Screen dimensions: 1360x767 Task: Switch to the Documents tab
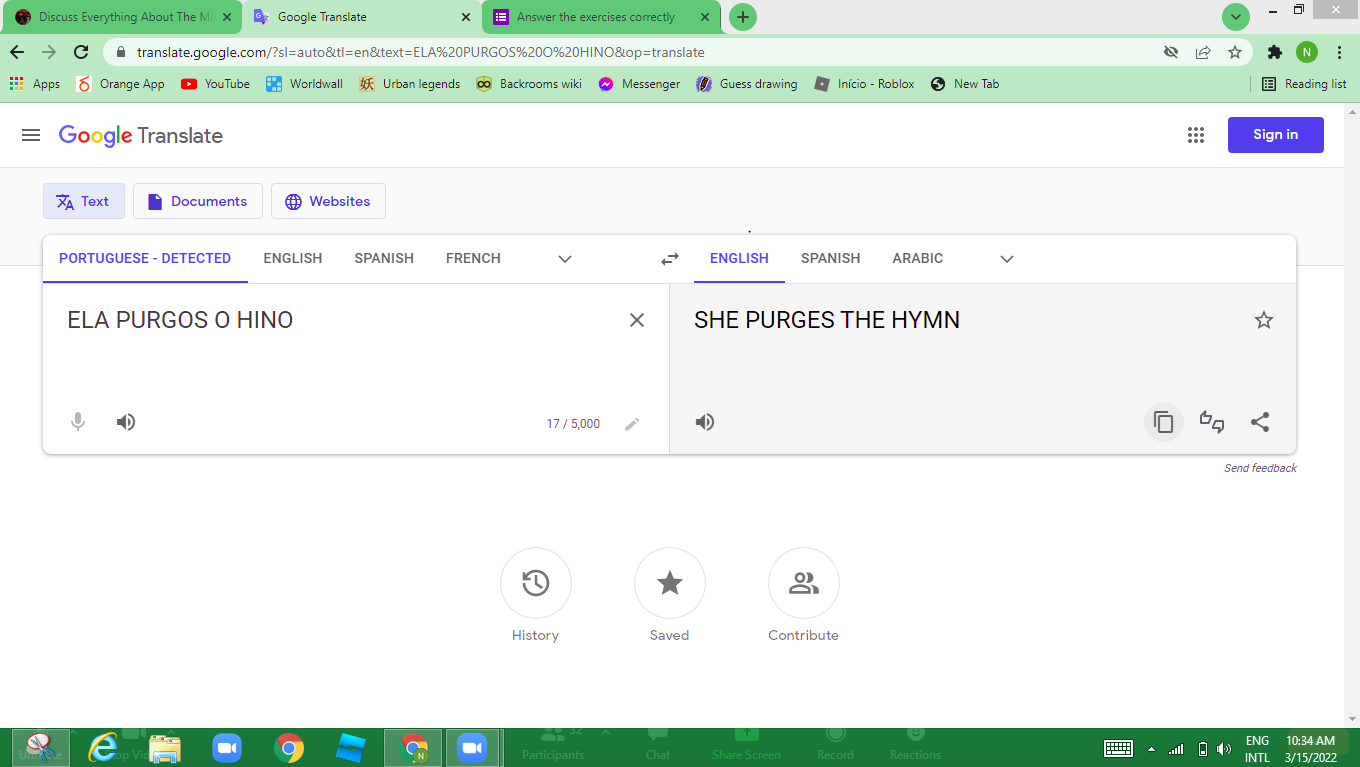(197, 201)
